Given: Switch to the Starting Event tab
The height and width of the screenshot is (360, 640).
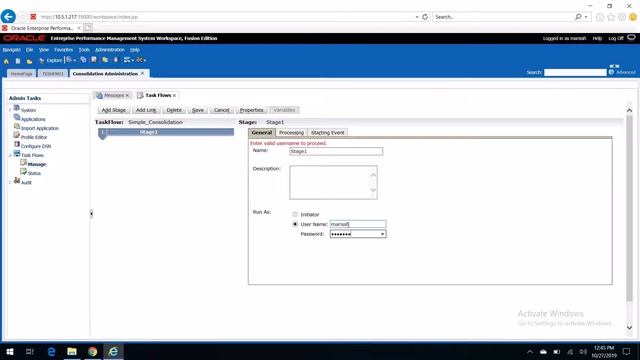Looking at the screenshot, I should 327,133.
